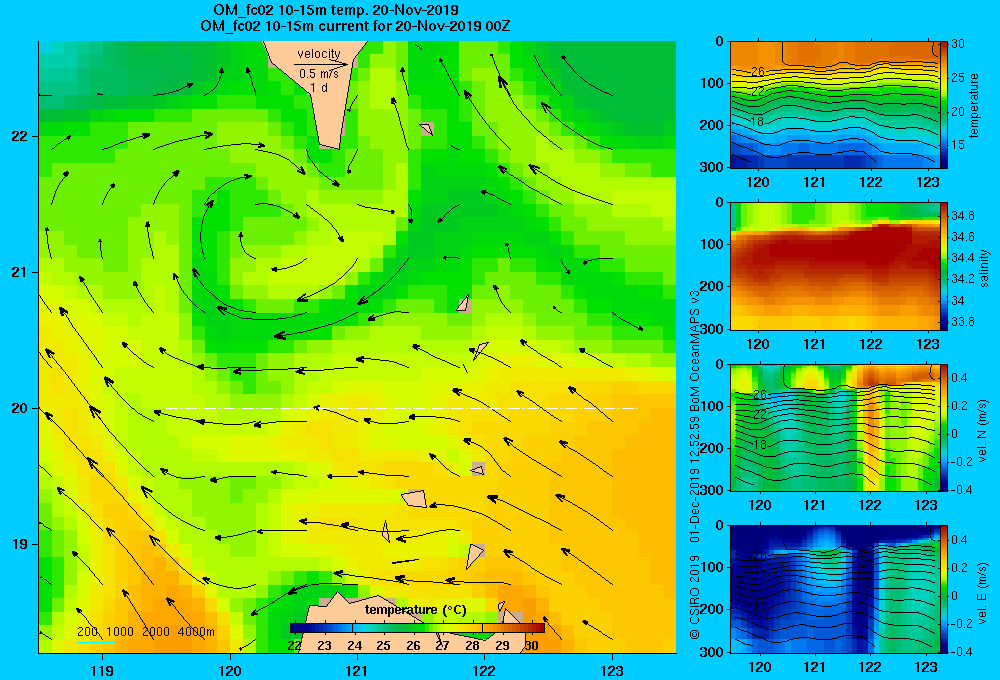Click main map's longitude label 121
This screenshot has height=680, width=1000.
click(357, 670)
